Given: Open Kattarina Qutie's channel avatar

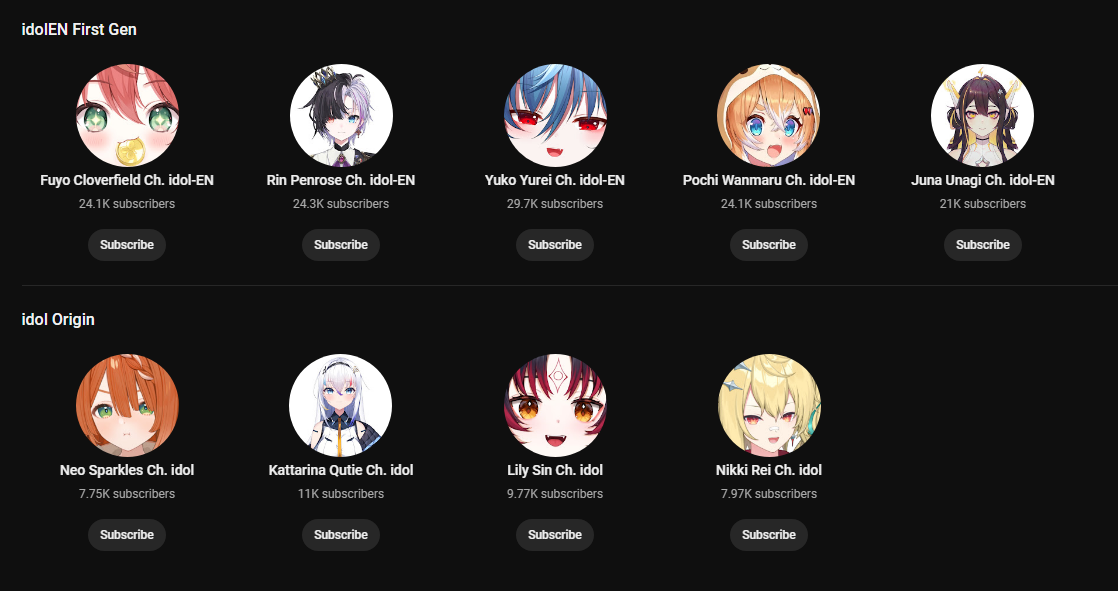Looking at the screenshot, I should point(341,406).
